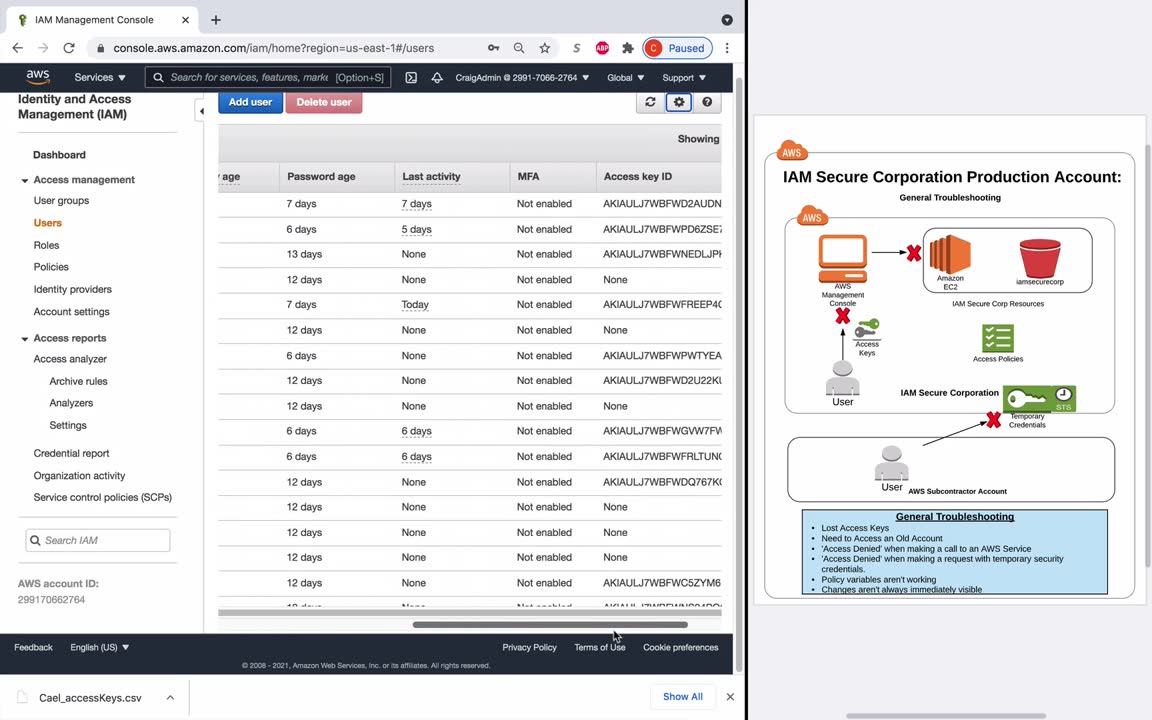Screen dimensions: 1152x720
Task: Open the Global region dropdown
Action: pyautogui.click(x=625, y=77)
